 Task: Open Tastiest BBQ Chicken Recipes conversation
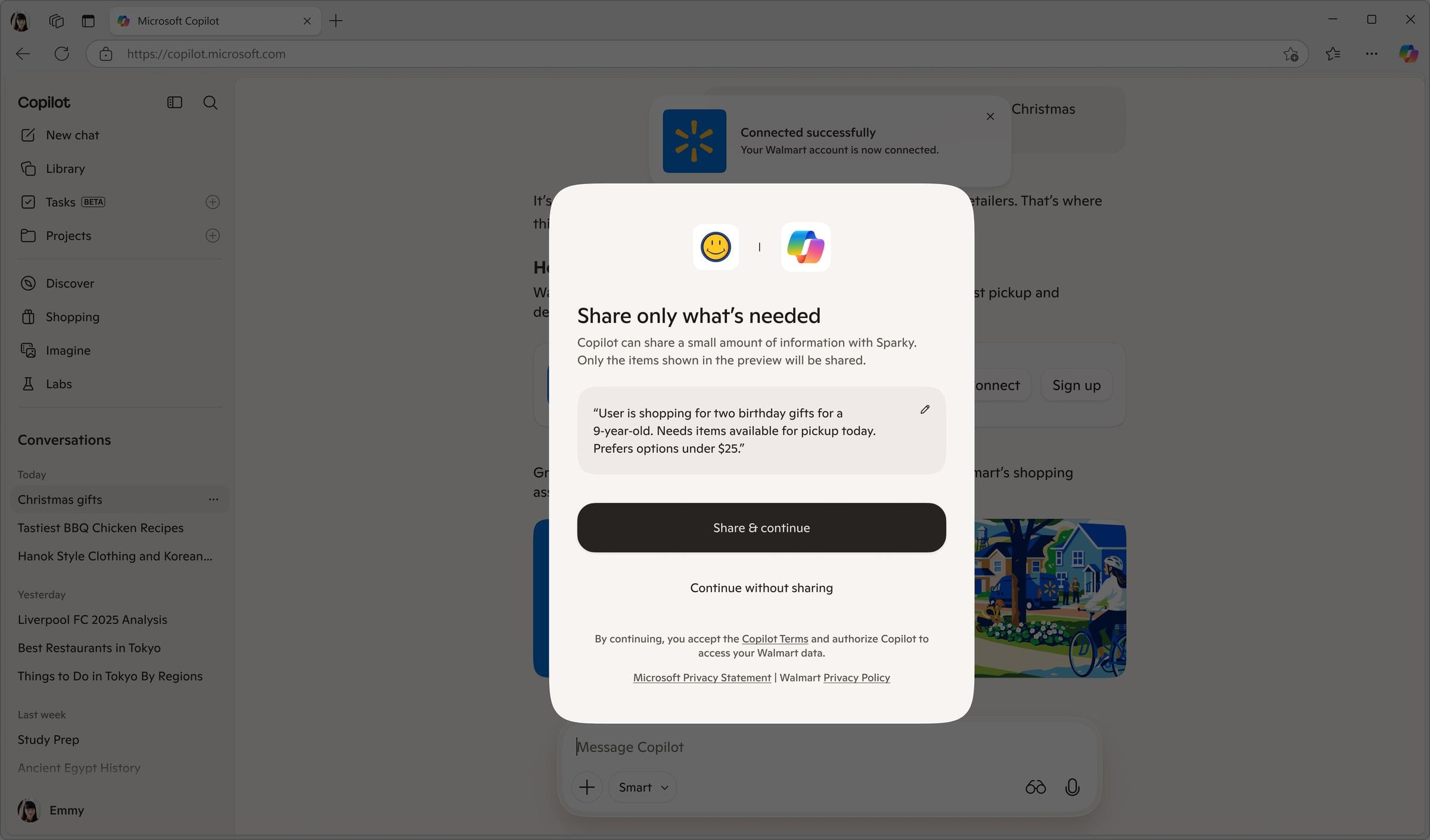tap(101, 528)
